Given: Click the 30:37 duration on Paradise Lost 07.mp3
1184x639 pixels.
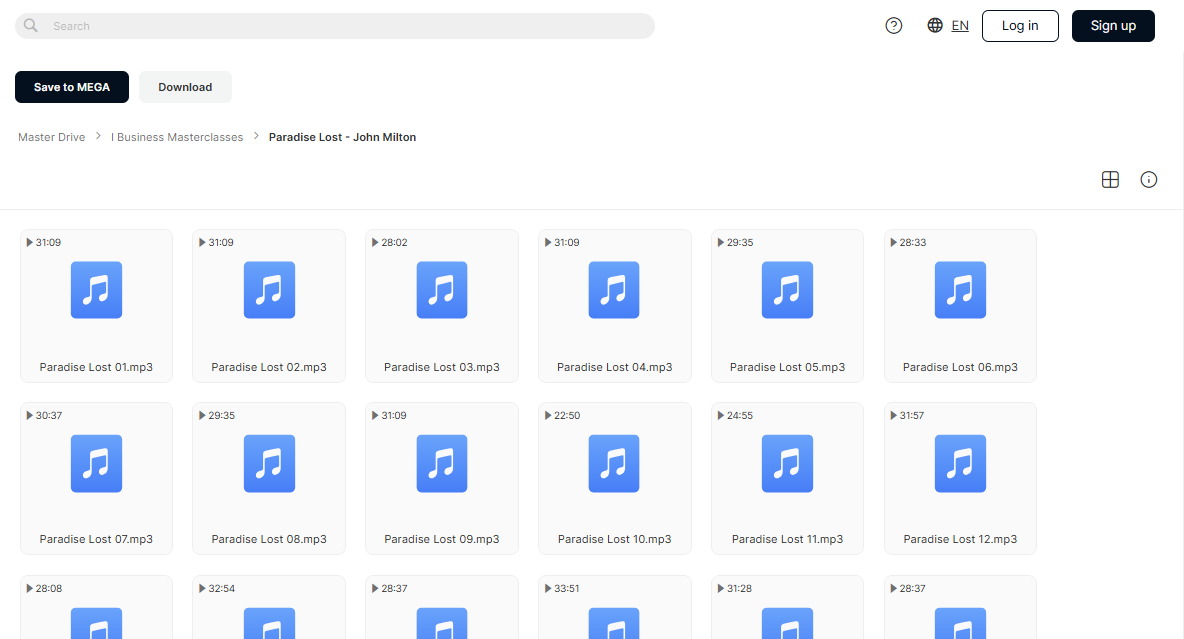Looking at the screenshot, I should point(48,415).
